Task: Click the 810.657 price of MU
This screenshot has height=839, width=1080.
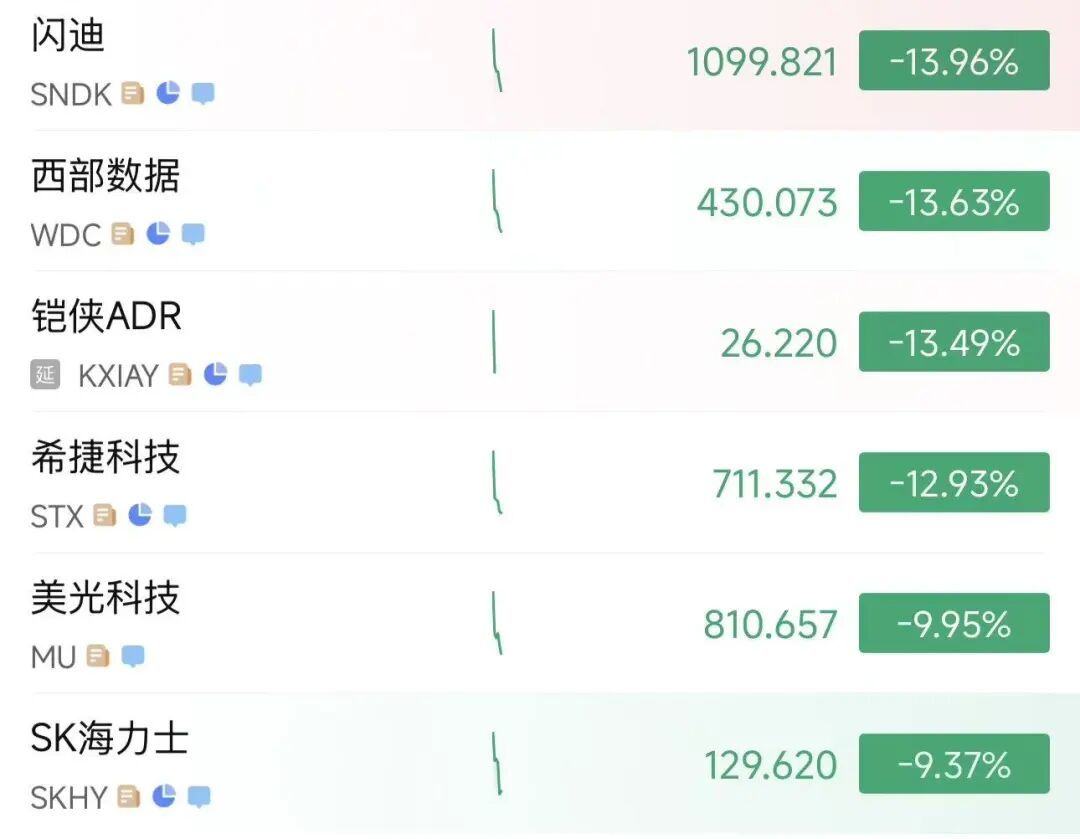Action: coord(770,624)
